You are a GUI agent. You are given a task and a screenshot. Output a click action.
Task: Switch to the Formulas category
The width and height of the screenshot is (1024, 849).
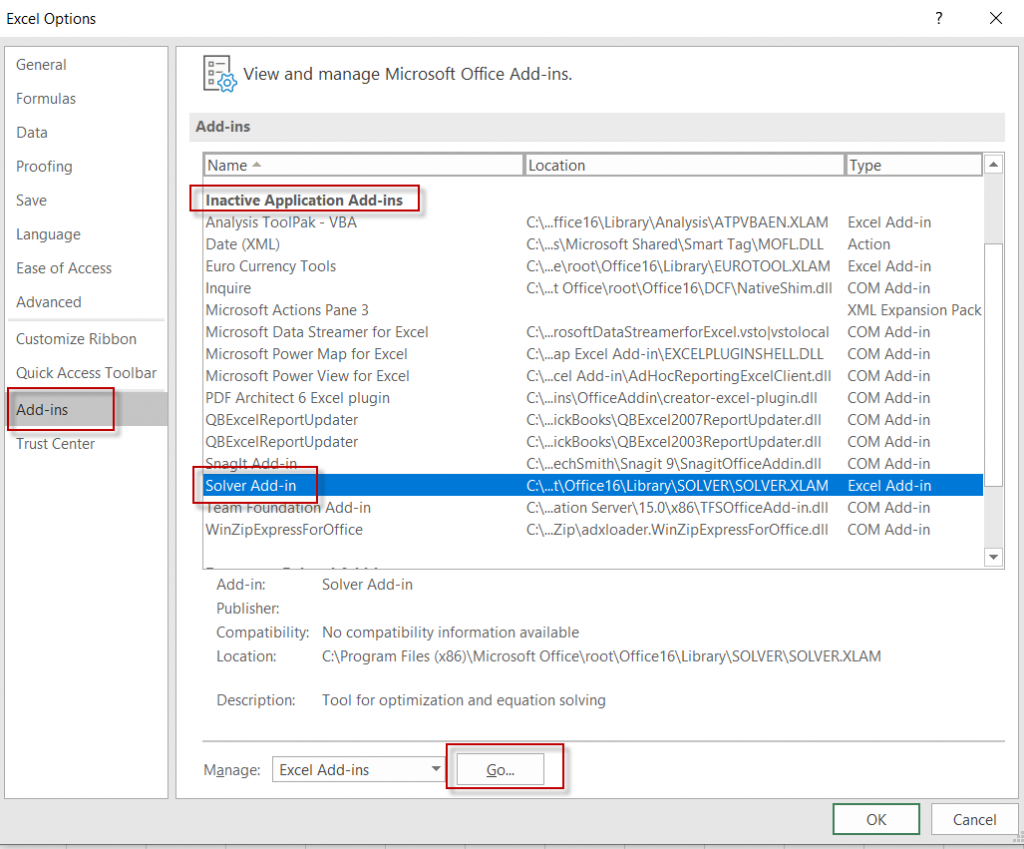tap(46, 99)
